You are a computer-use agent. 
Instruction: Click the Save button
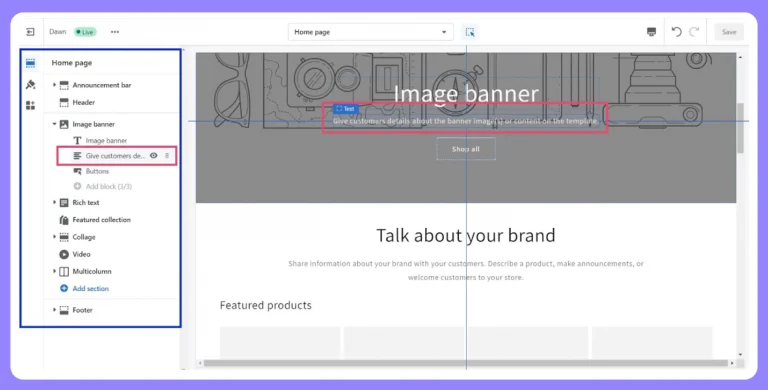click(729, 32)
